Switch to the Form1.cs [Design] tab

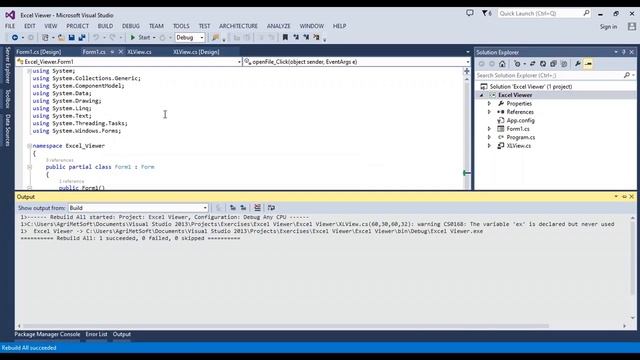coord(39,52)
